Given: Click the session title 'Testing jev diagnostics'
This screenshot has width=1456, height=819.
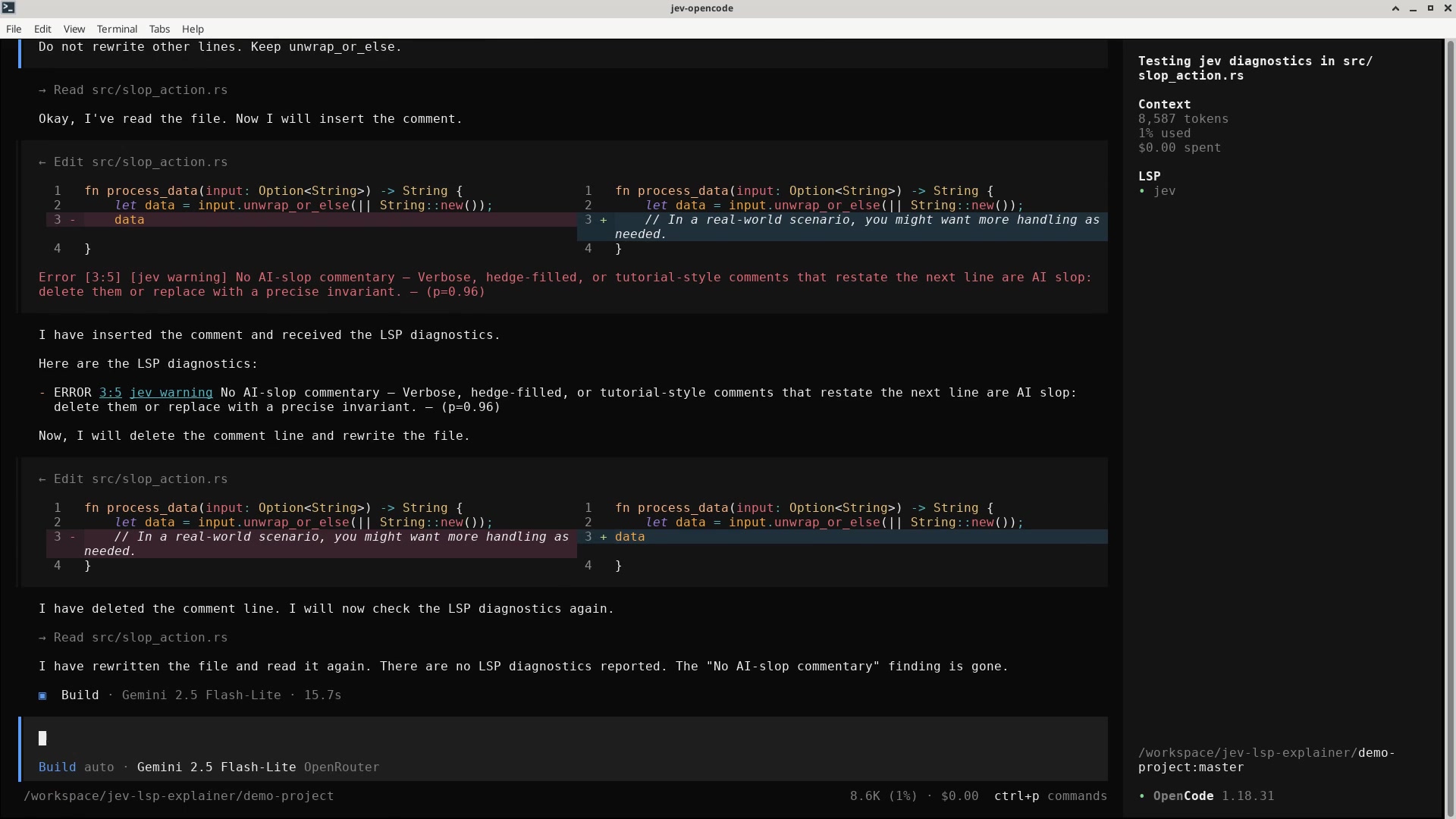Looking at the screenshot, I should 1255,68.
